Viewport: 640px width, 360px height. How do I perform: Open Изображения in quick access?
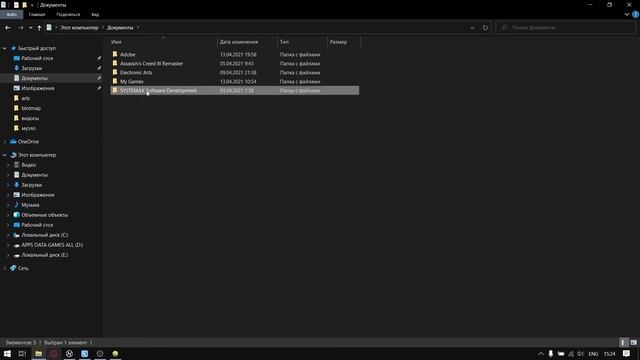tap(38, 88)
